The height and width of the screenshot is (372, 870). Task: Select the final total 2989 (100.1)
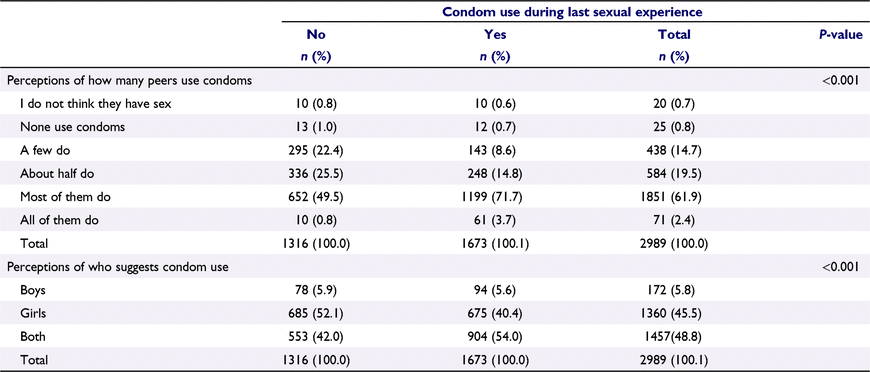coord(674,359)
